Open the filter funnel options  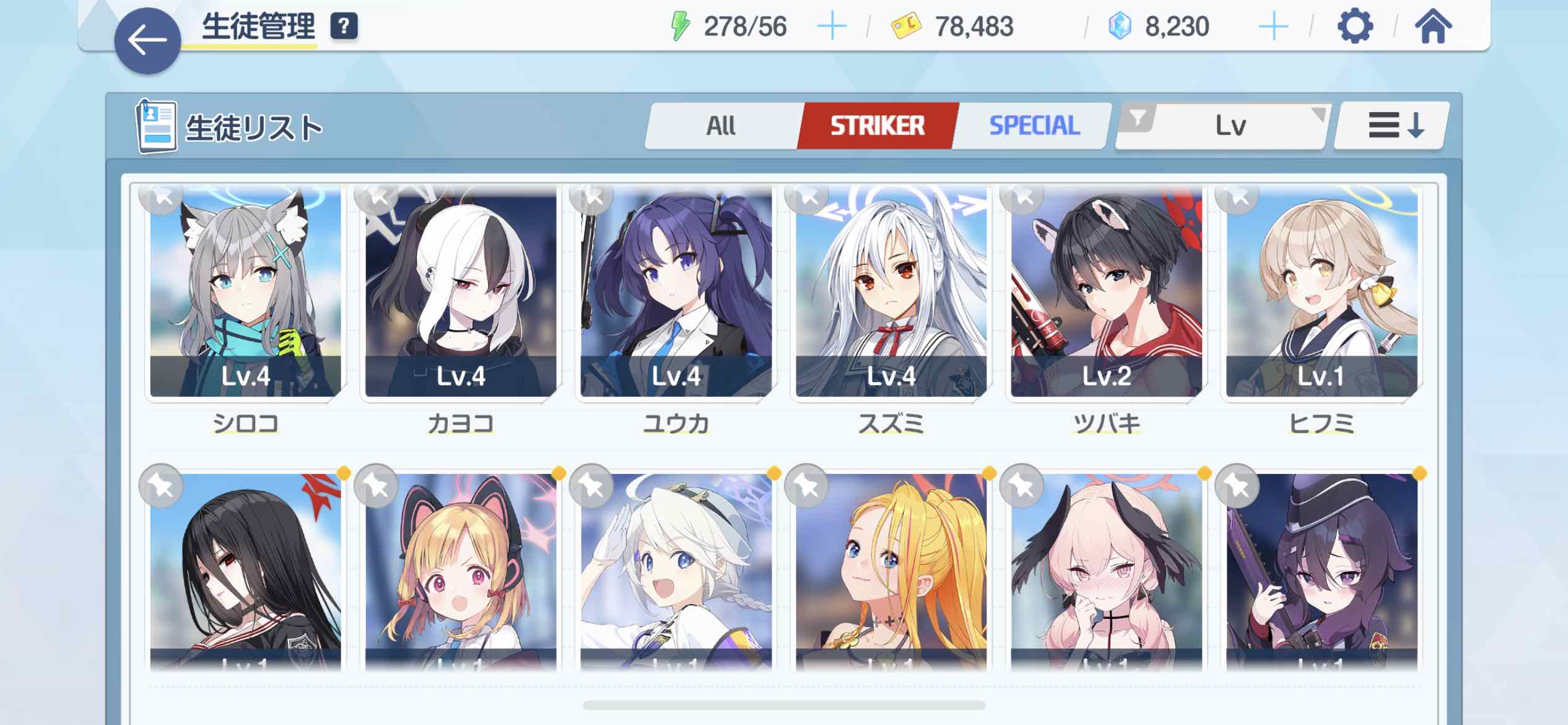point(1138,118)
